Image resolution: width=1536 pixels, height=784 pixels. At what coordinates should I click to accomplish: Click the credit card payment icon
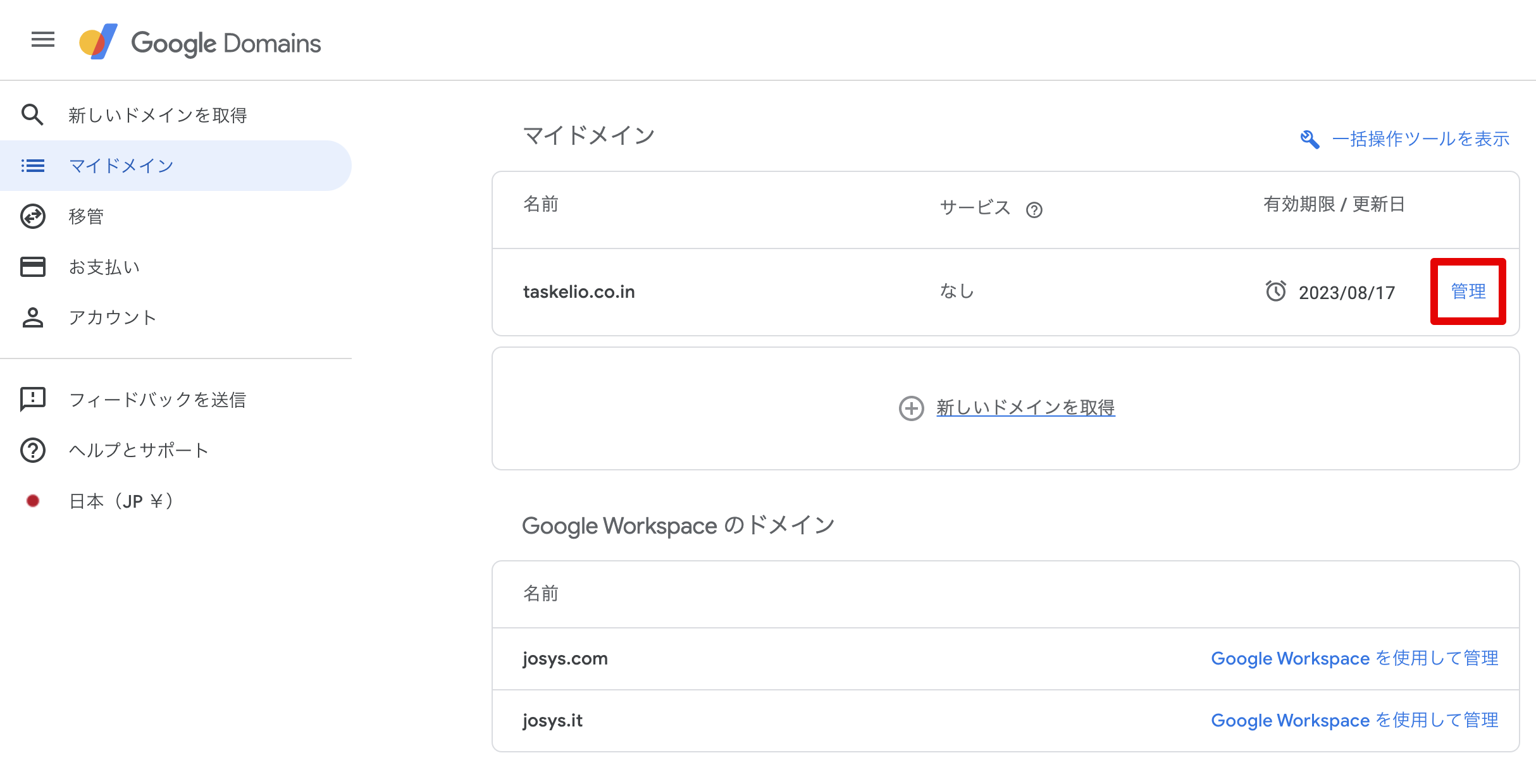32,267
